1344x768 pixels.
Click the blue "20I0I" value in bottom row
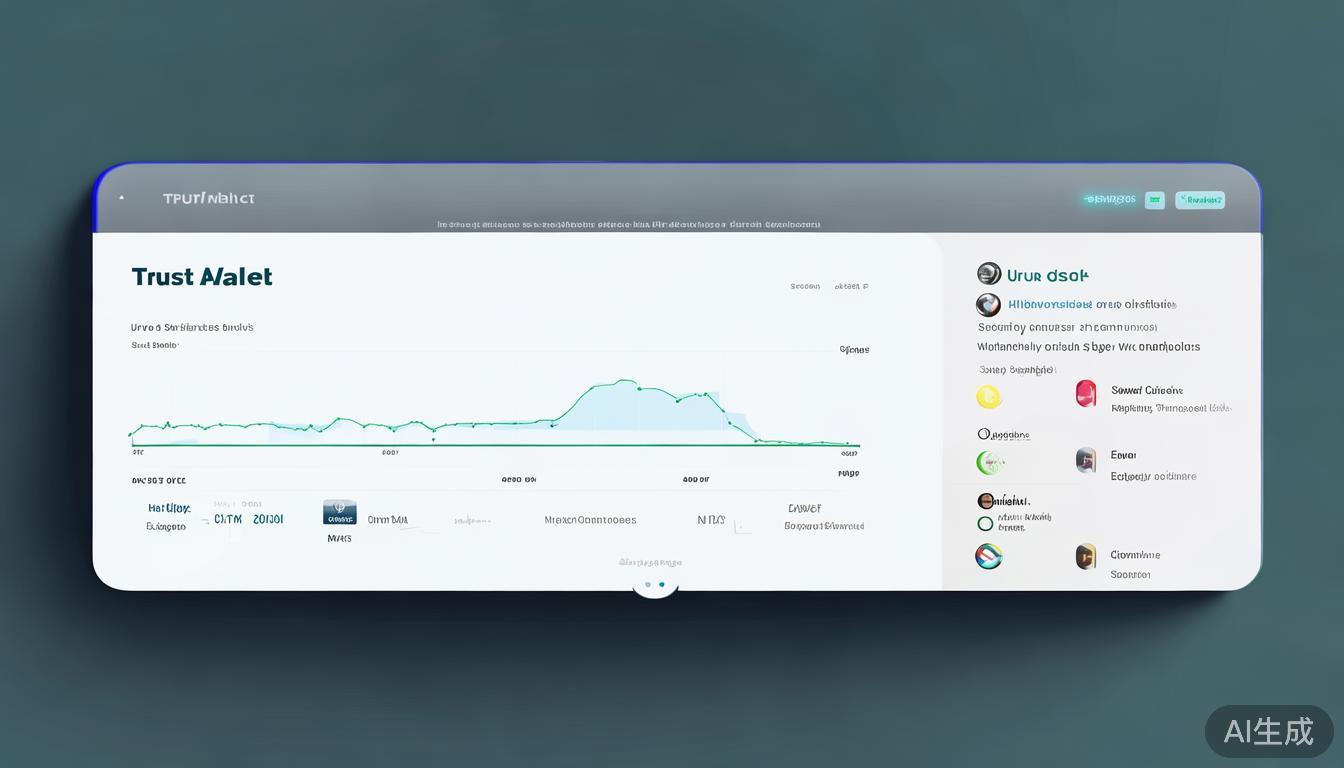pos(268,519)
